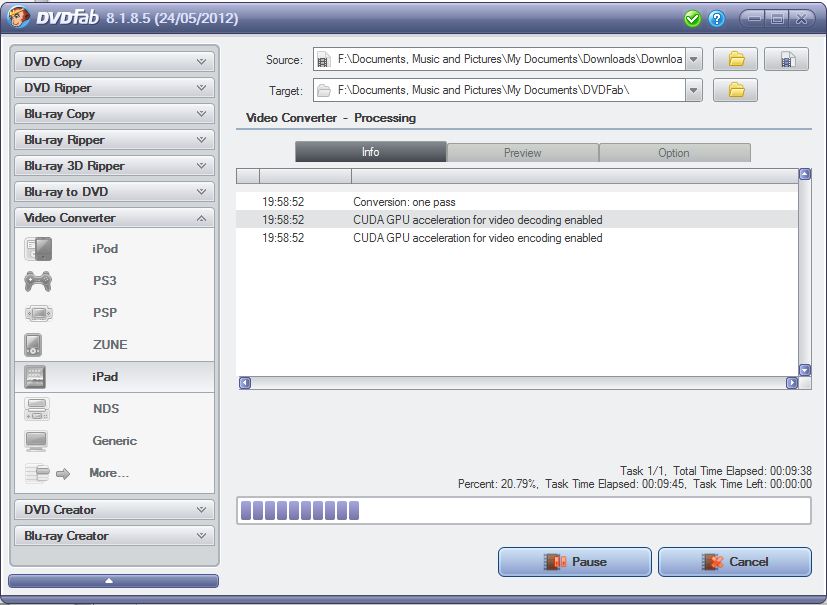Browse source folder with yellow folder icon
The width and height of the screenshot is (827, 605).
click(x=735, y=59)
